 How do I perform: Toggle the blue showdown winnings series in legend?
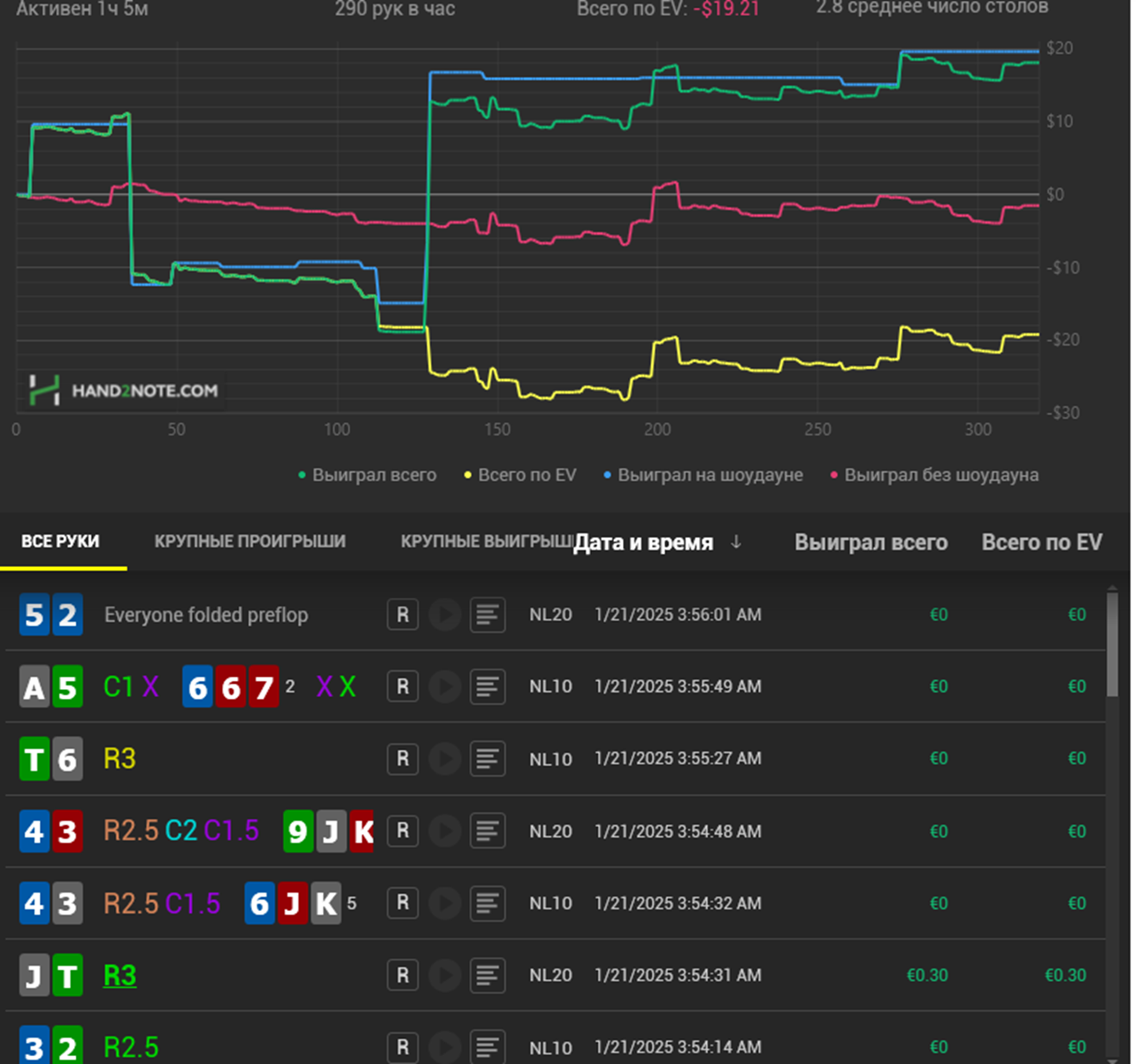click(703, 475)
